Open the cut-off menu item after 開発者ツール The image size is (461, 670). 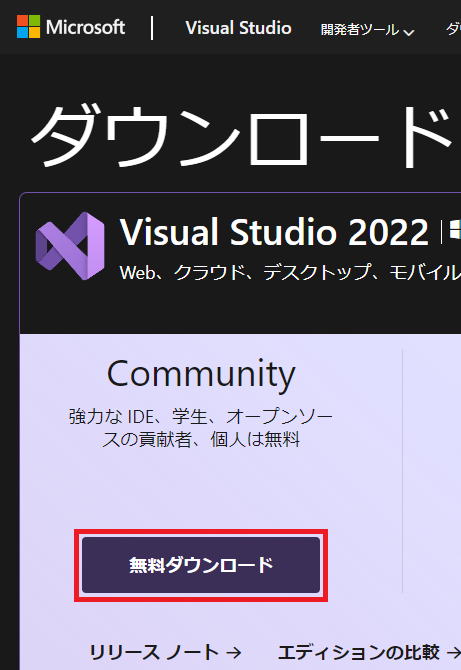point(453,29)
